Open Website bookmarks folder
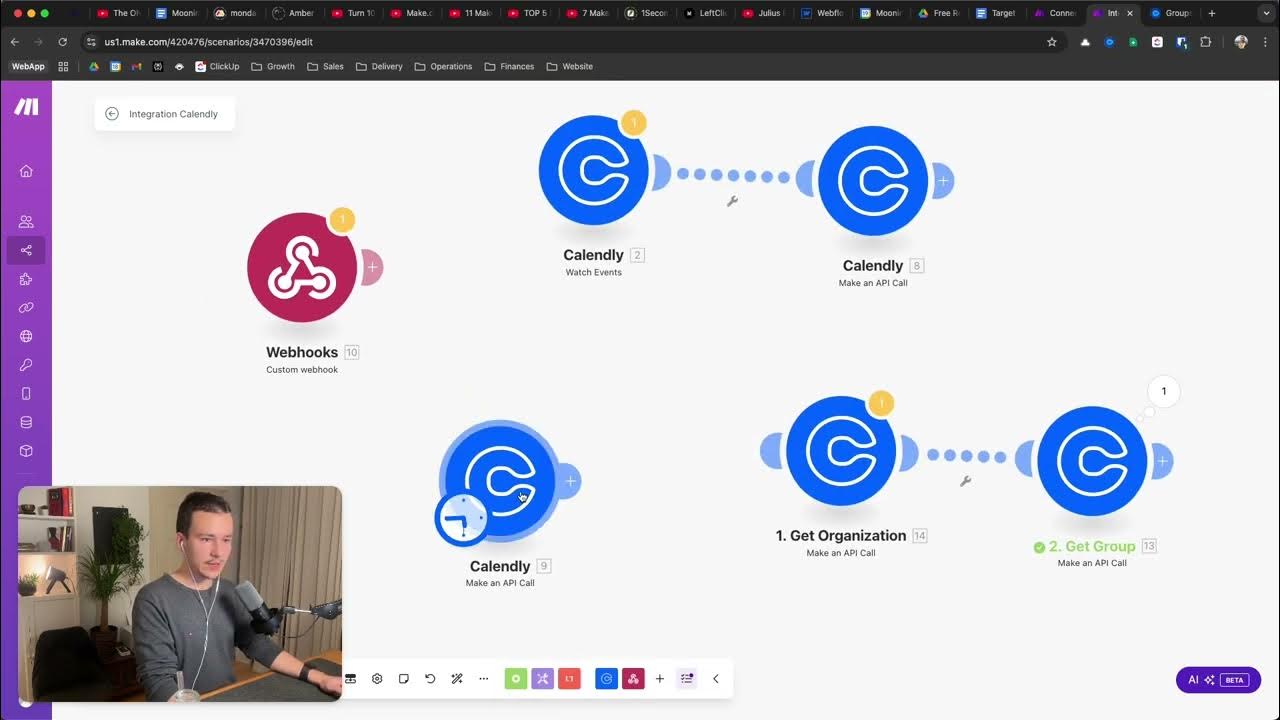The height and width of the screenshot is (720, 1280). pyautogui.click(x=570, y=67)
